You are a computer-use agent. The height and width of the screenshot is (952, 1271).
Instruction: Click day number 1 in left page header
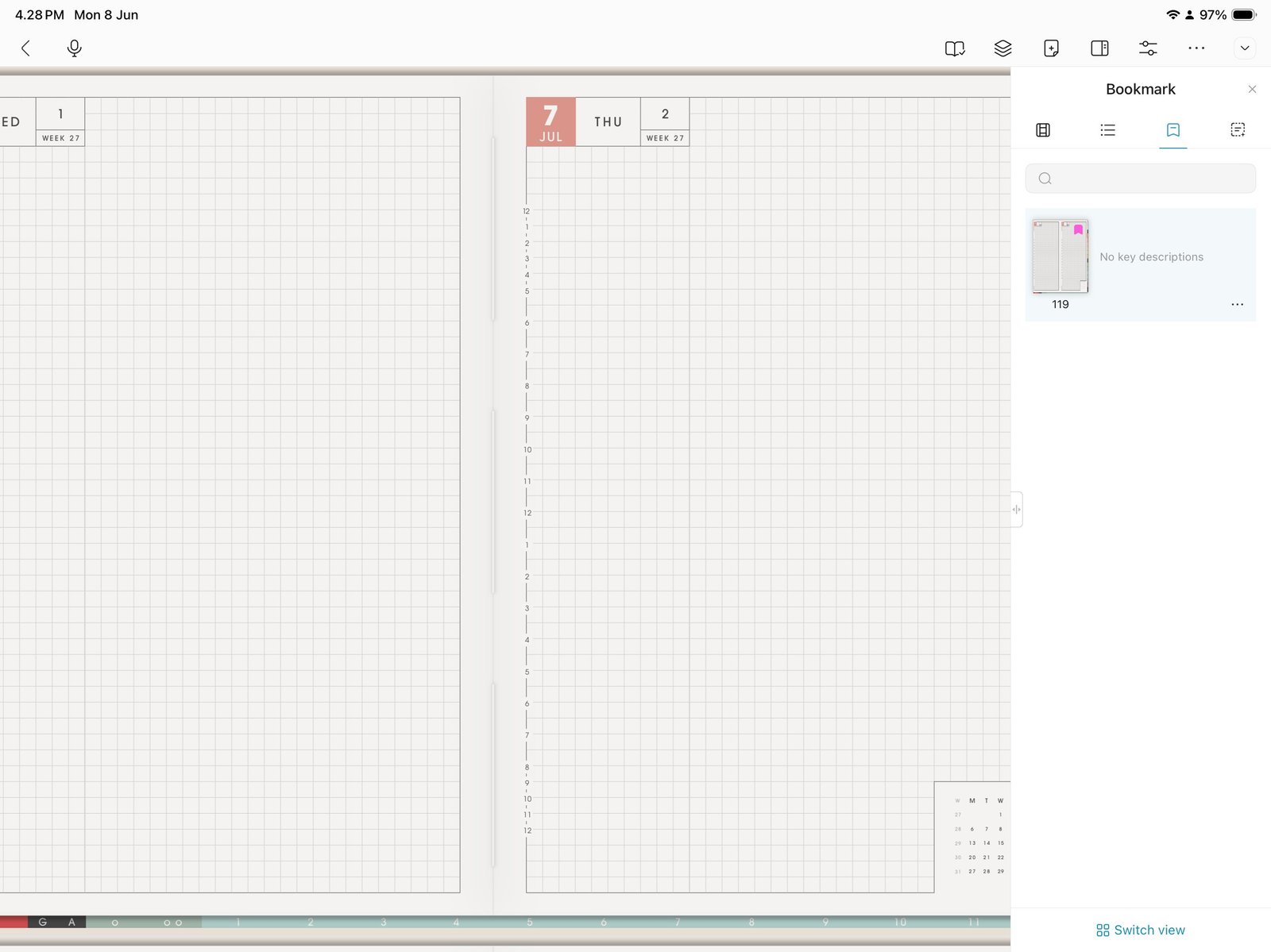coord(60,114)
